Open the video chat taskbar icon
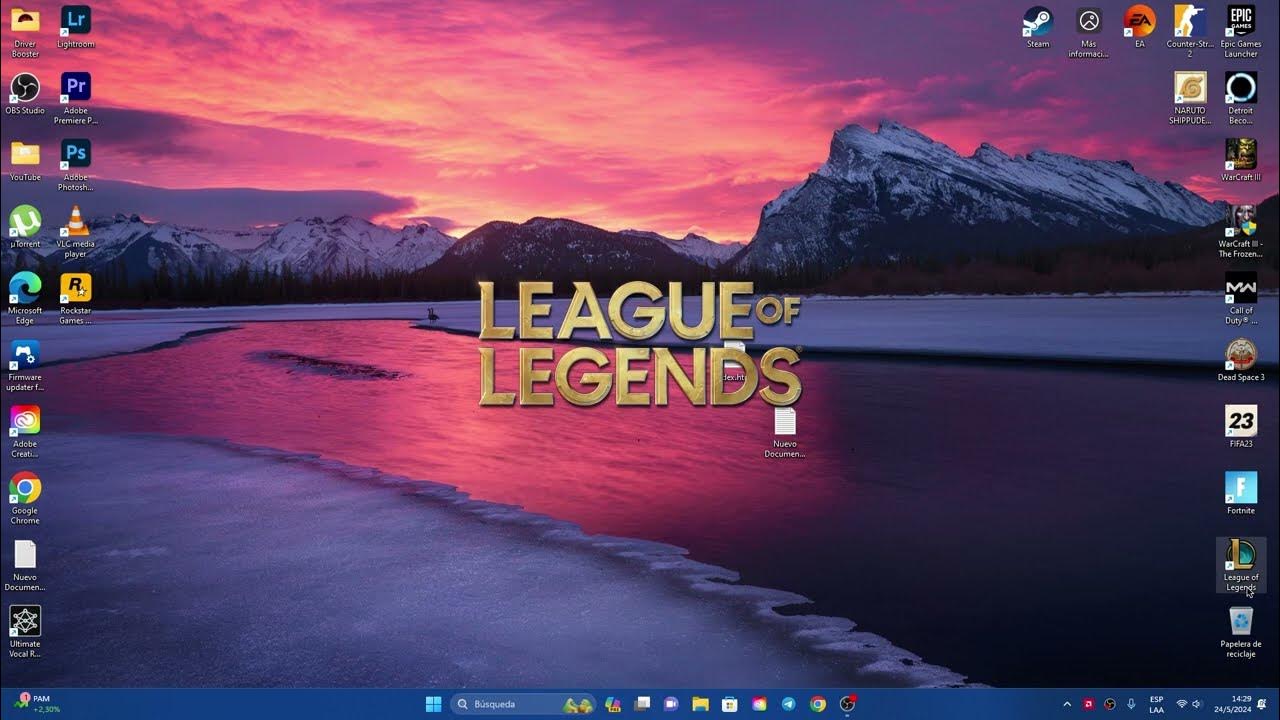1280x720 pixels. (672, 704)
